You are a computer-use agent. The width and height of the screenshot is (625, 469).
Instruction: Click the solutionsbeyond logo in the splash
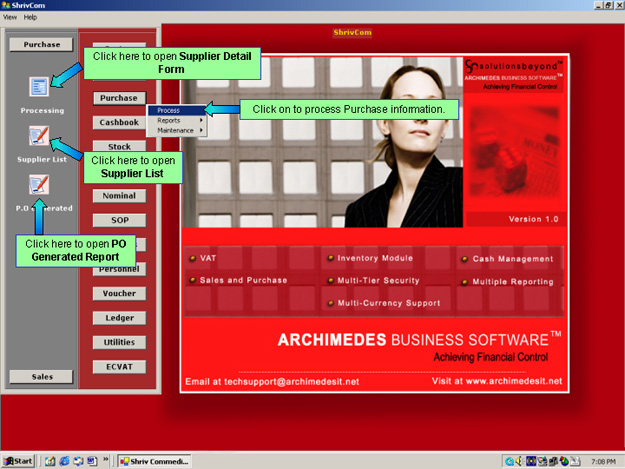pos(513,69)
